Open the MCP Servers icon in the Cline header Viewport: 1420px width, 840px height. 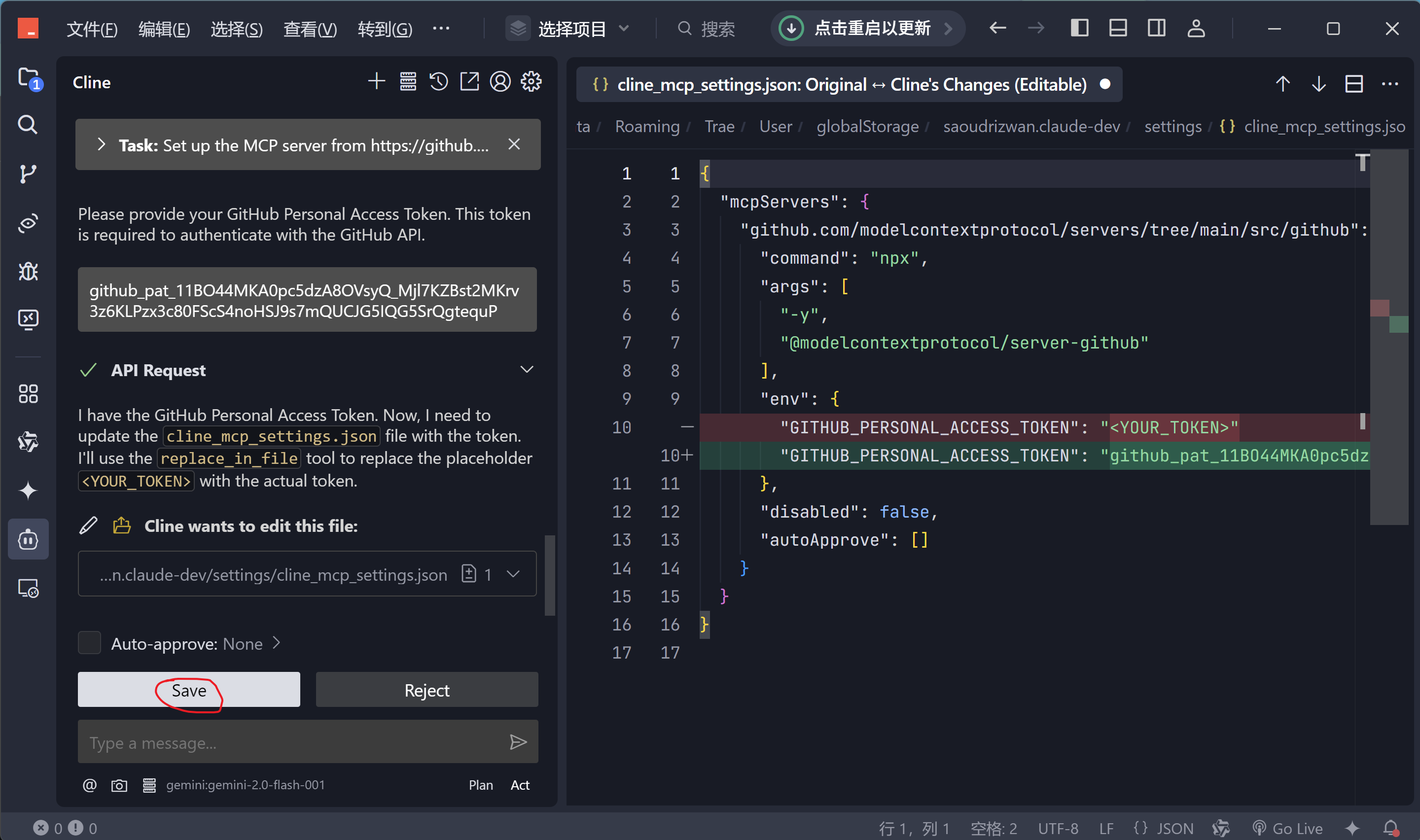pos(408,82)
